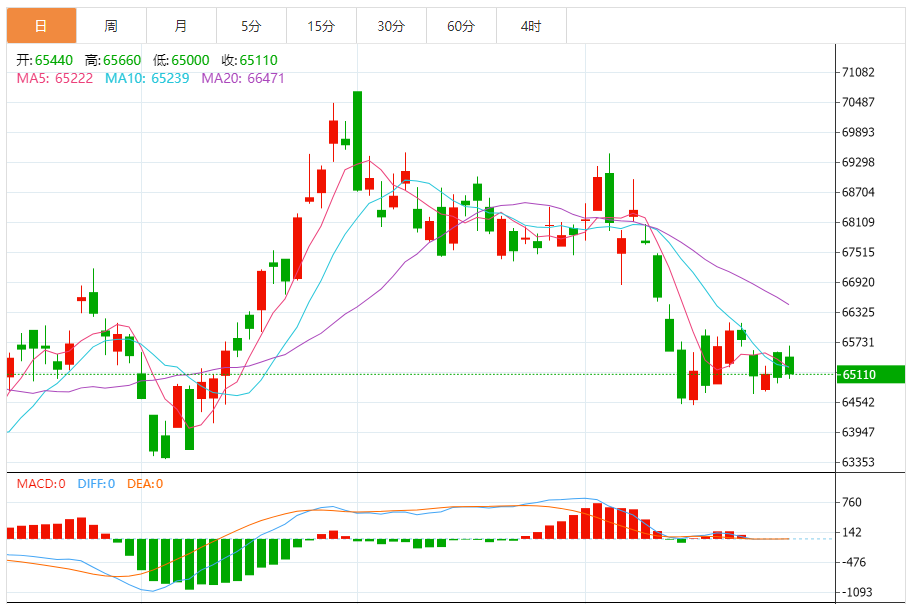
Task: Click the 69893 price axis label
Action: tap(858, 132)
